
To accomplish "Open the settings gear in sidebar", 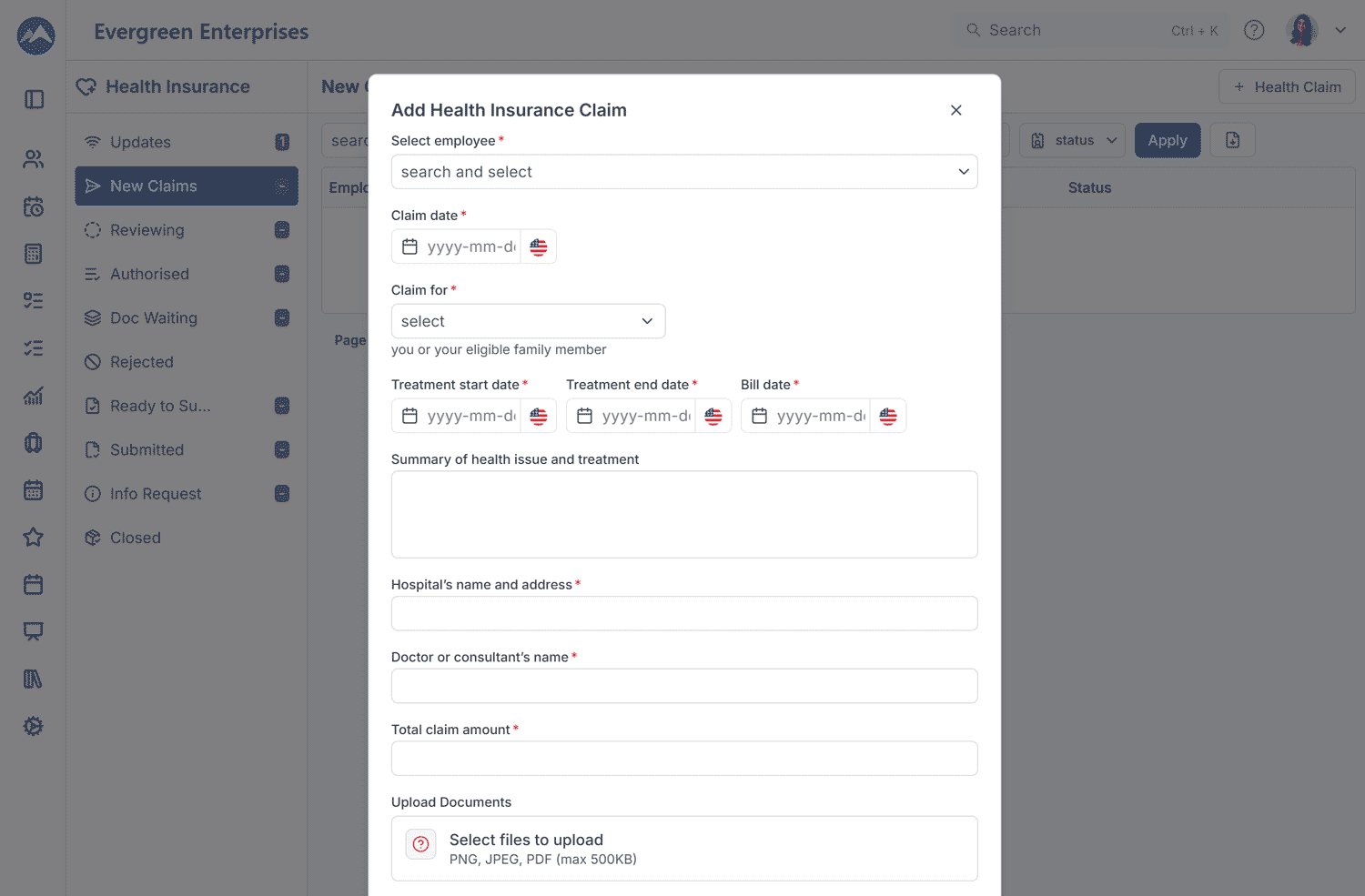I will click(x=34, y=726).
